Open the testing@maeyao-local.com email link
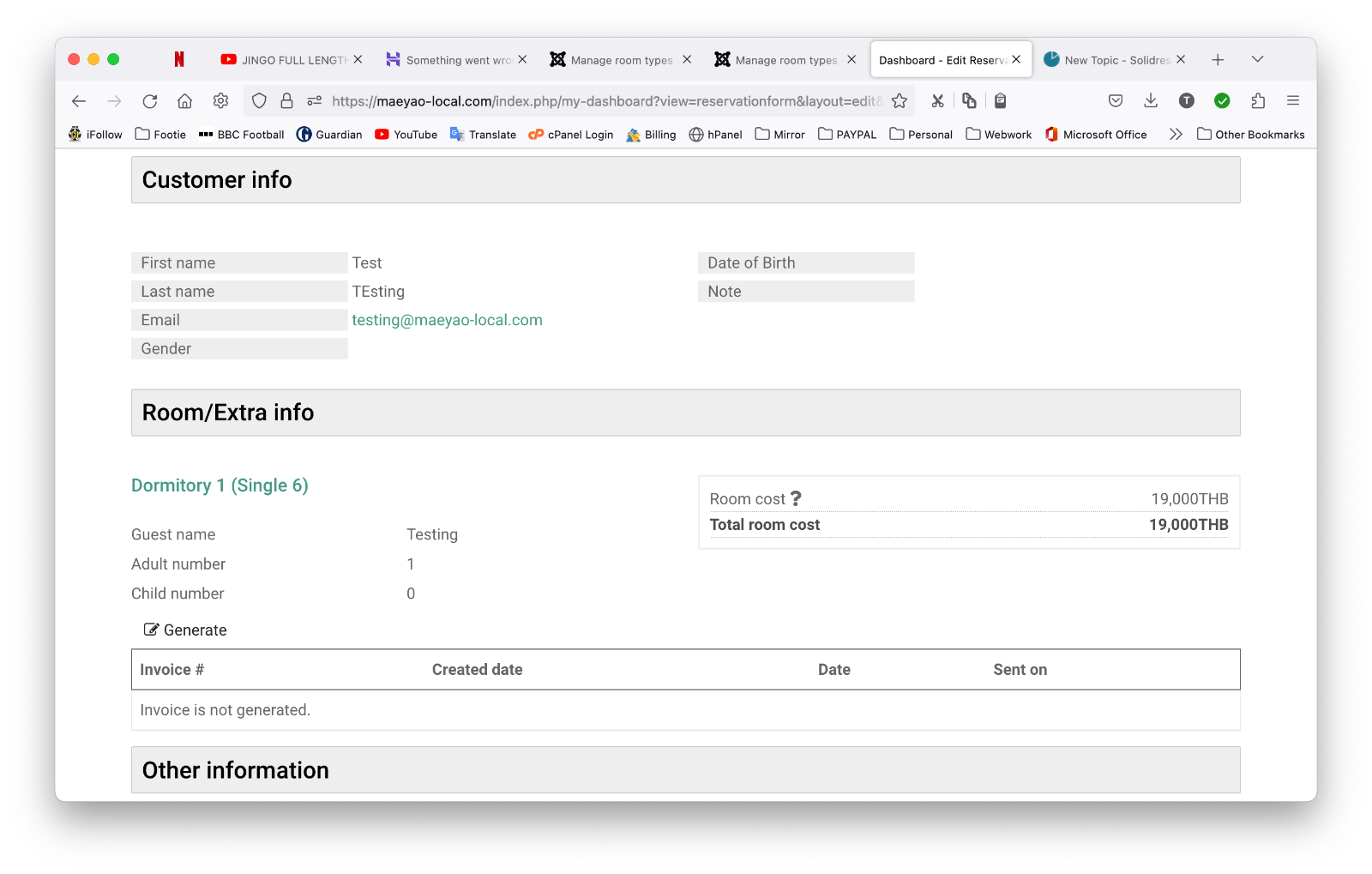1372x874 pixels. click(447, 320)
